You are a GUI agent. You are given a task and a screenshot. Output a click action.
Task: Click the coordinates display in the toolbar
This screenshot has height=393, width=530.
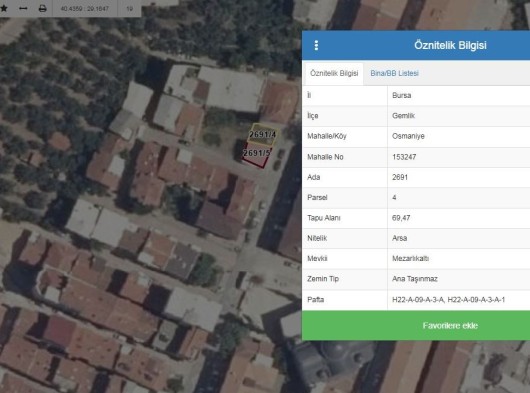click(85, 9)
